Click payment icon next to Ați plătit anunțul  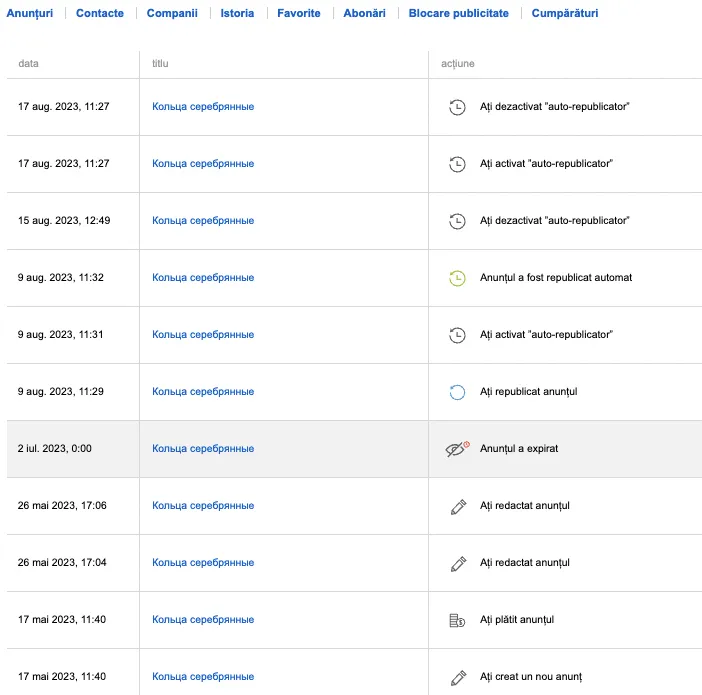tap(457, 620)
